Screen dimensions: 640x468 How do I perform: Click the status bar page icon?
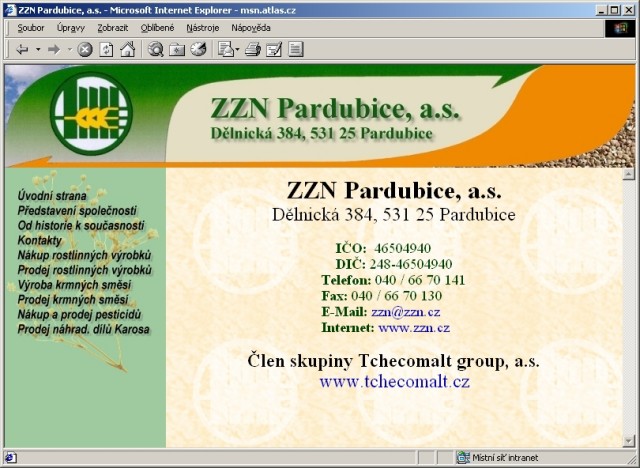[10, 457]
